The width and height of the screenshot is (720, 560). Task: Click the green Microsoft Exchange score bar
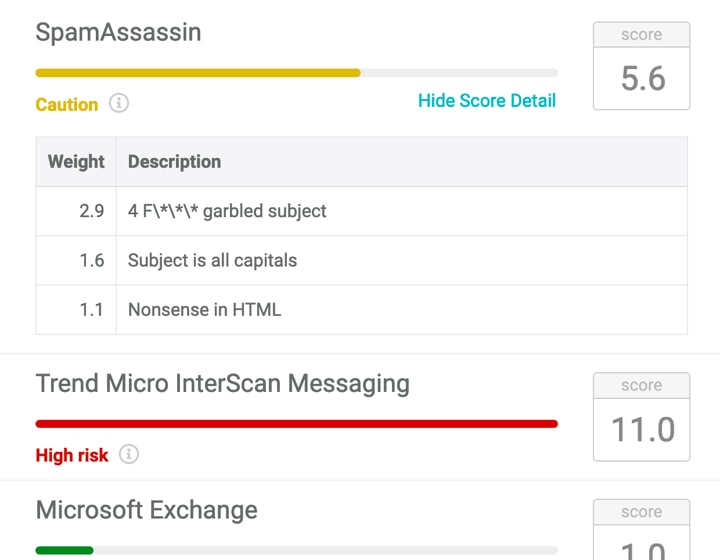click(64, 550)
